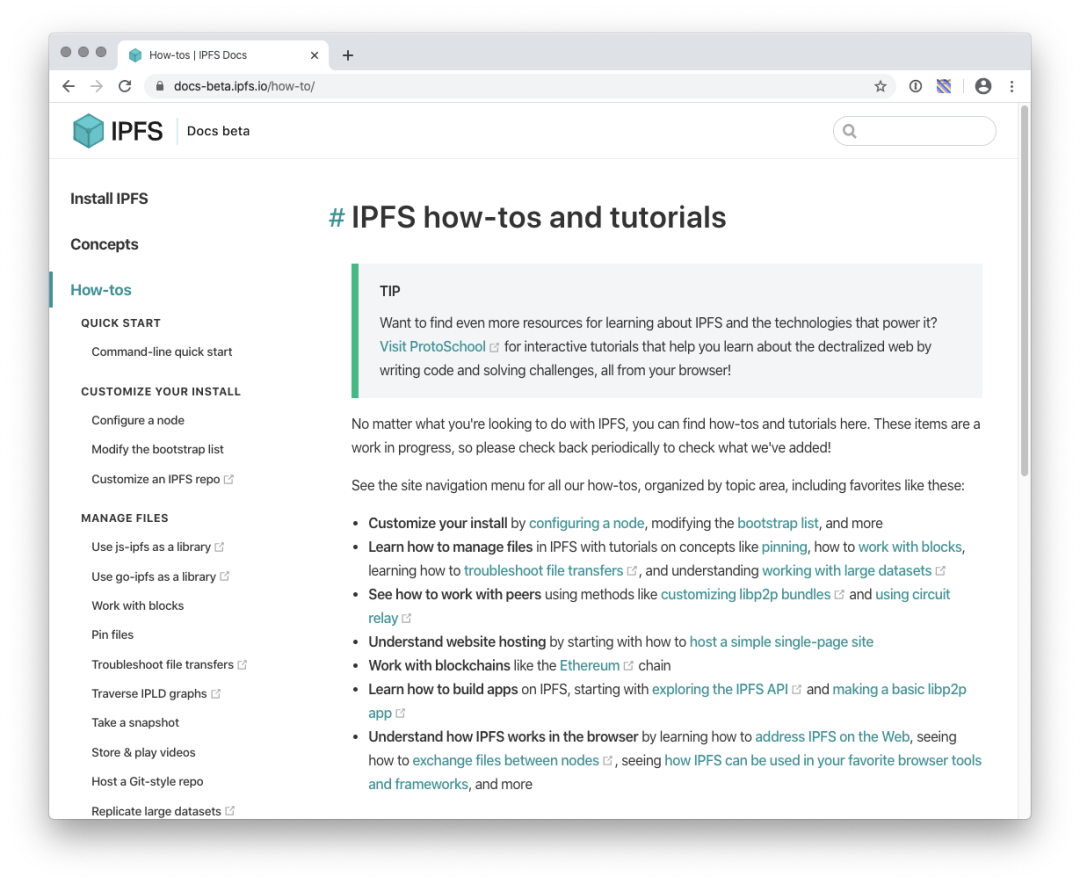This screenshot has height=884, width=1080.
Task: Open a new tab with plus button
Action: click(348, 55)
